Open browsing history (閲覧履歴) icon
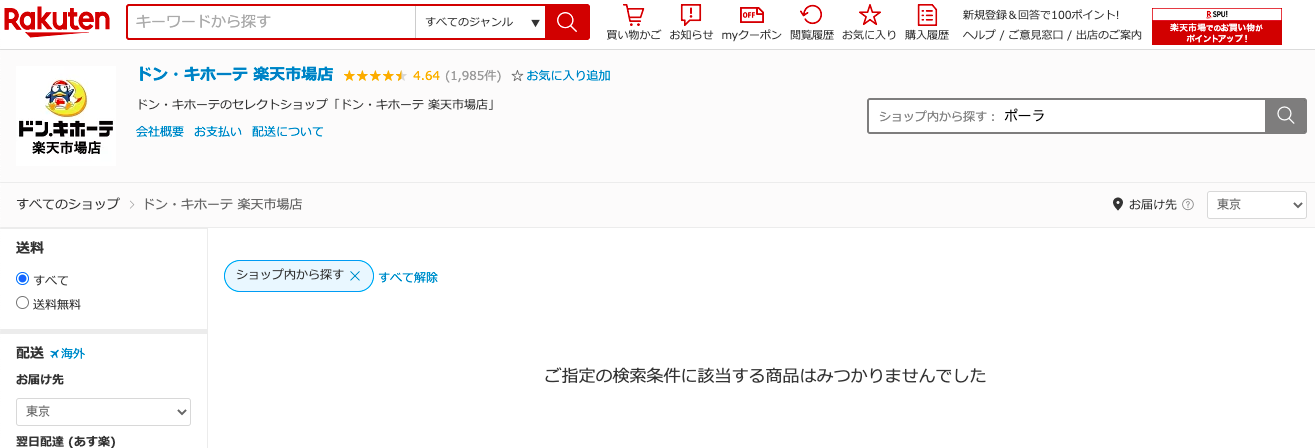Image resolution: width=1315 pixels, height=448 pixels. pos(812,22)
